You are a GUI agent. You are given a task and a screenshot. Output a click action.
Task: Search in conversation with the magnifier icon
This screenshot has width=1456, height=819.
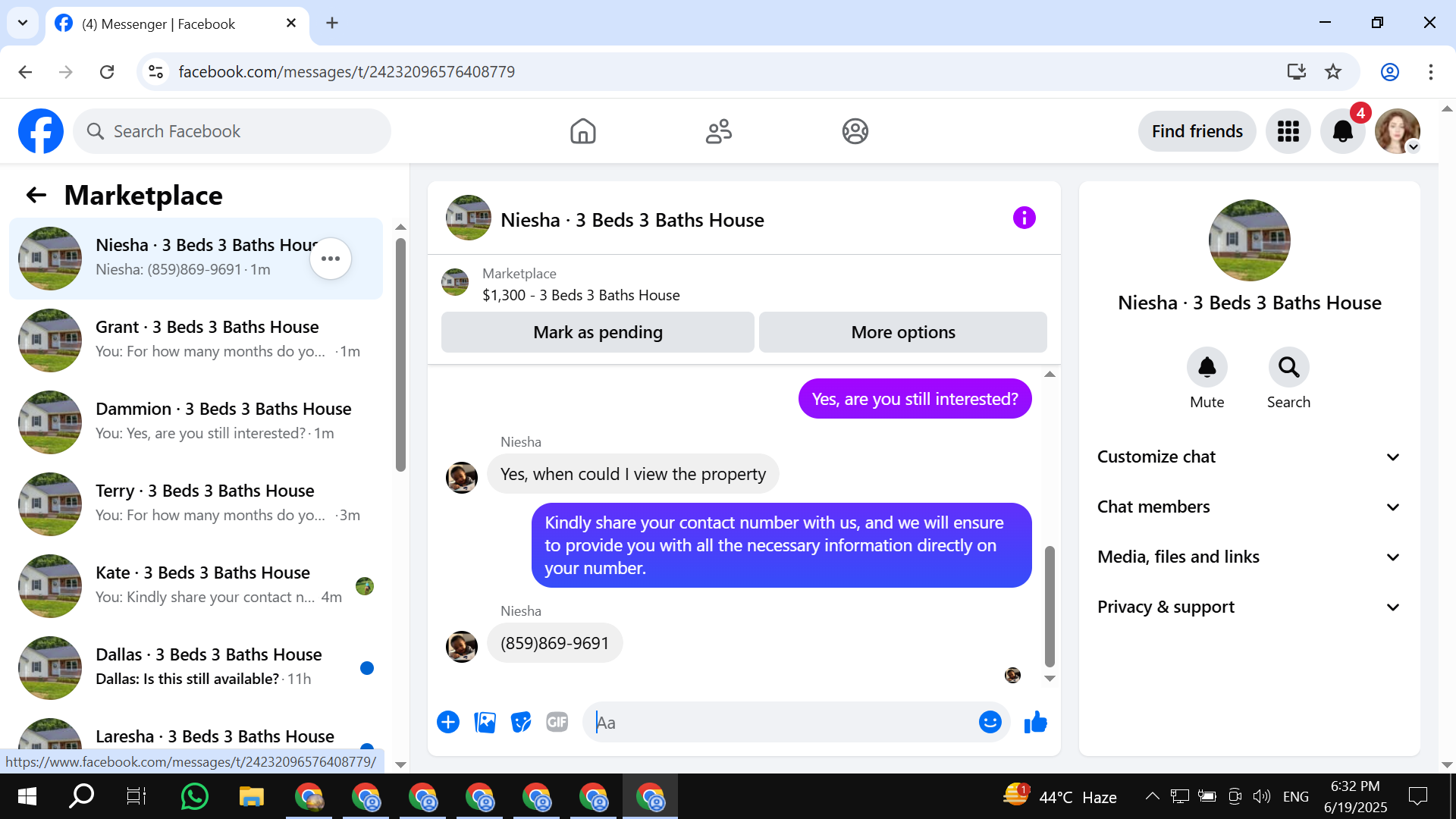(x=1288, y=368)
